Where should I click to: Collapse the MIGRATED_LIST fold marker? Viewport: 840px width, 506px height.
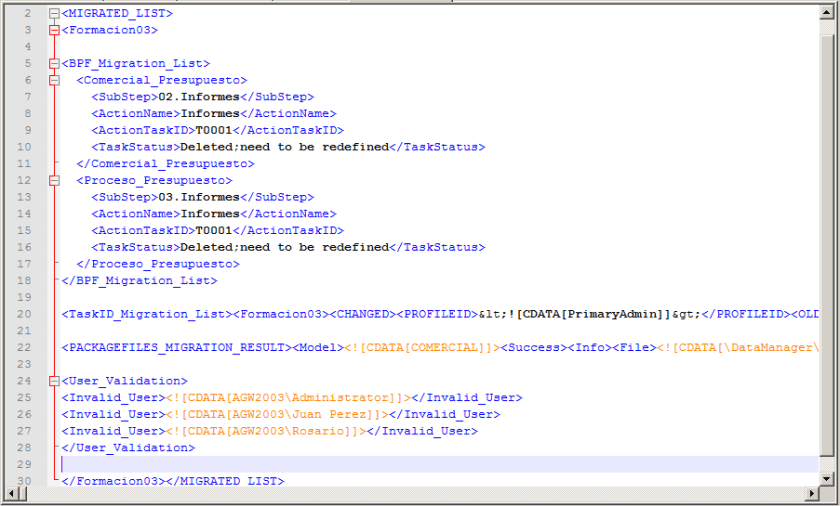tap(54, 14)
